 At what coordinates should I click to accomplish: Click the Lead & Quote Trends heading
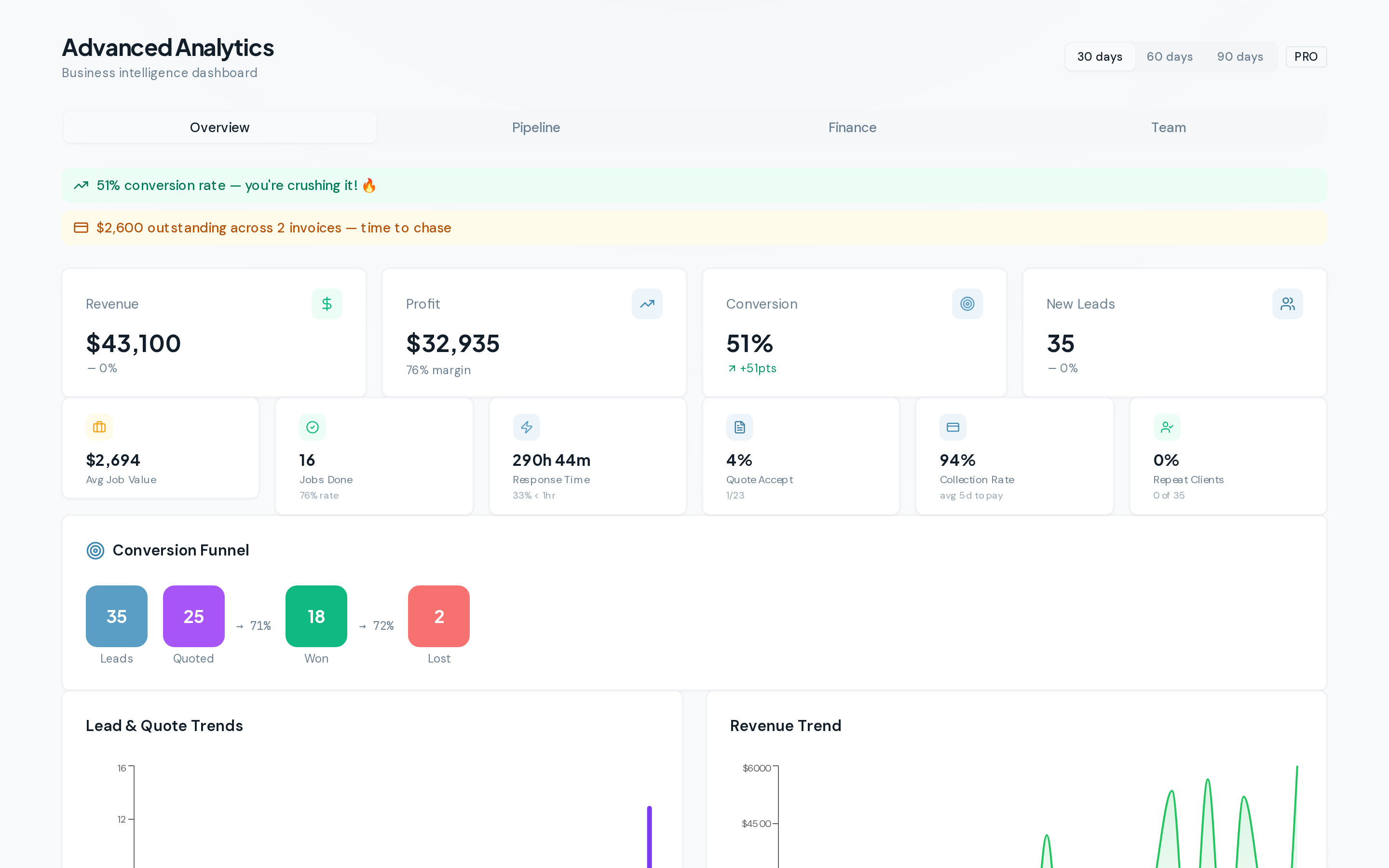164,726
